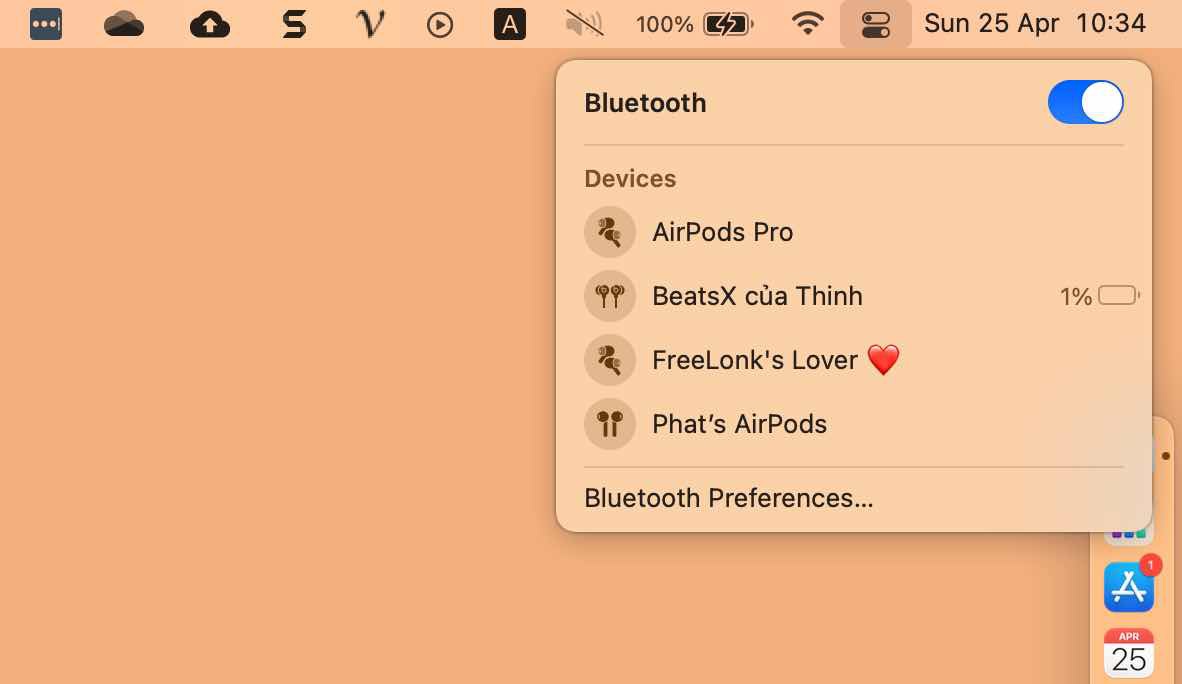Open the Wi-Fi menu bar icon
Image resolution: width=1182 pixels, height=684 pixels.
(807, 24)
